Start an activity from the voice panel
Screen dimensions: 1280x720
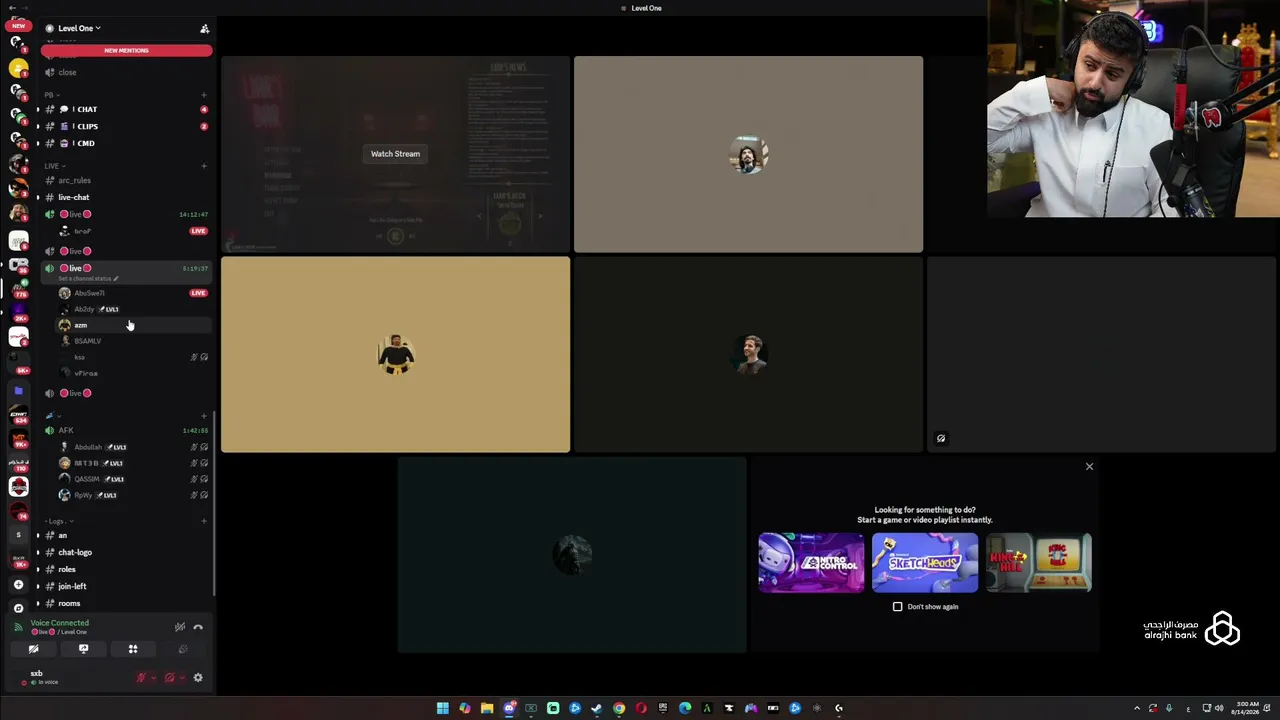click(132, 649)
